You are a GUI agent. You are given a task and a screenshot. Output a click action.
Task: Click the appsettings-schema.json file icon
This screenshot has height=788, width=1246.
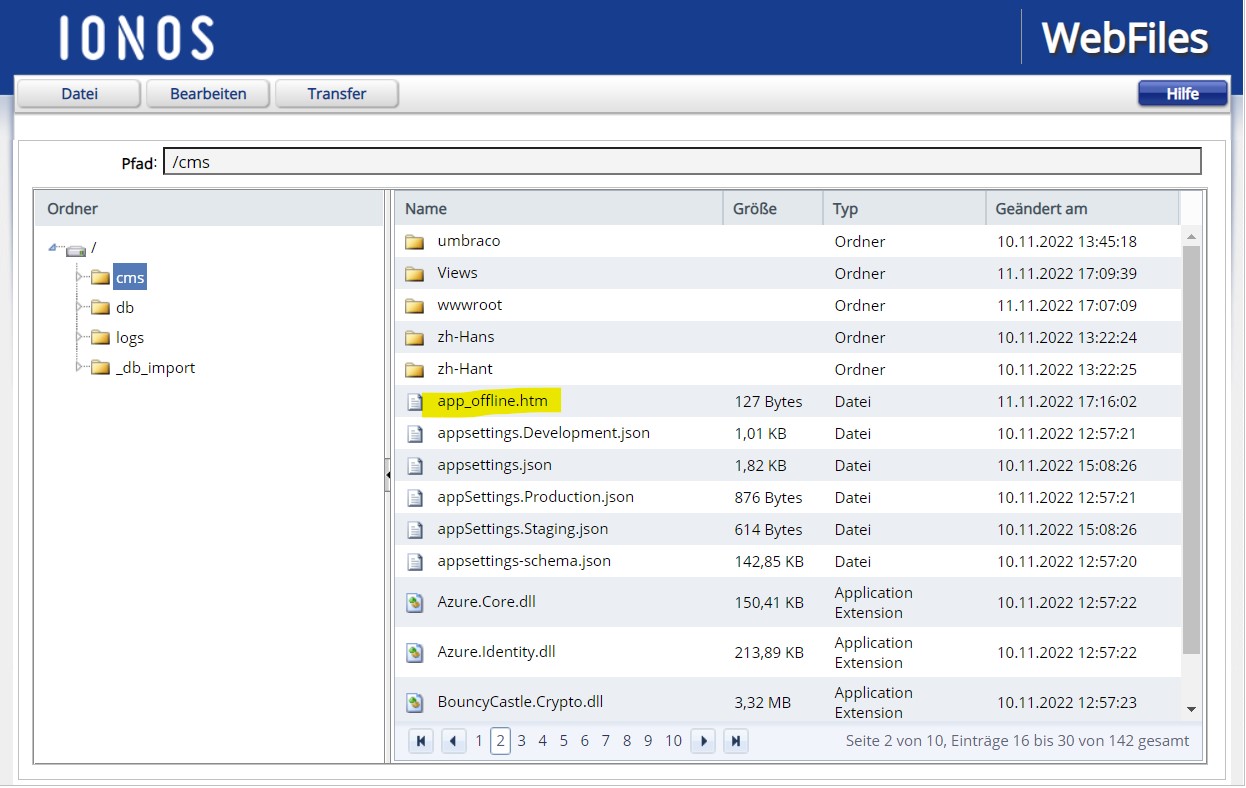click(414, 561)
